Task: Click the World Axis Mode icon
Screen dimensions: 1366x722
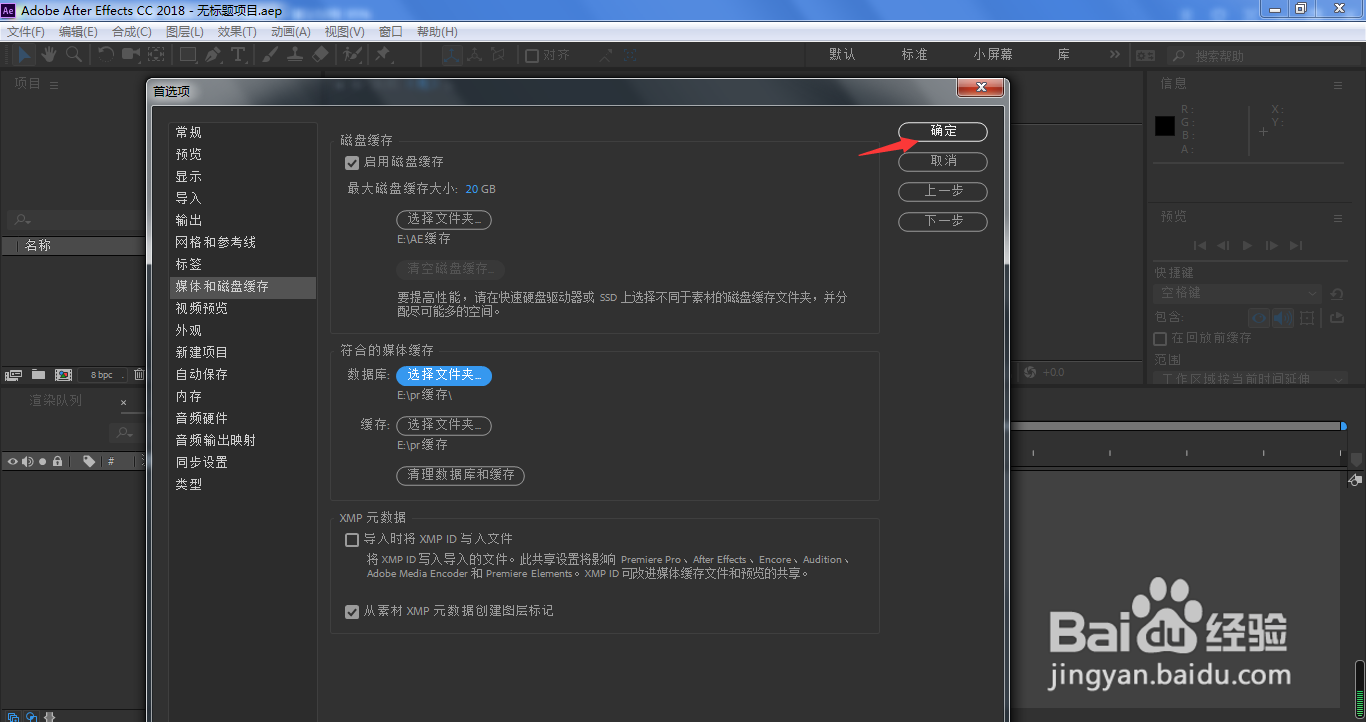Action: tap(476, 55)
